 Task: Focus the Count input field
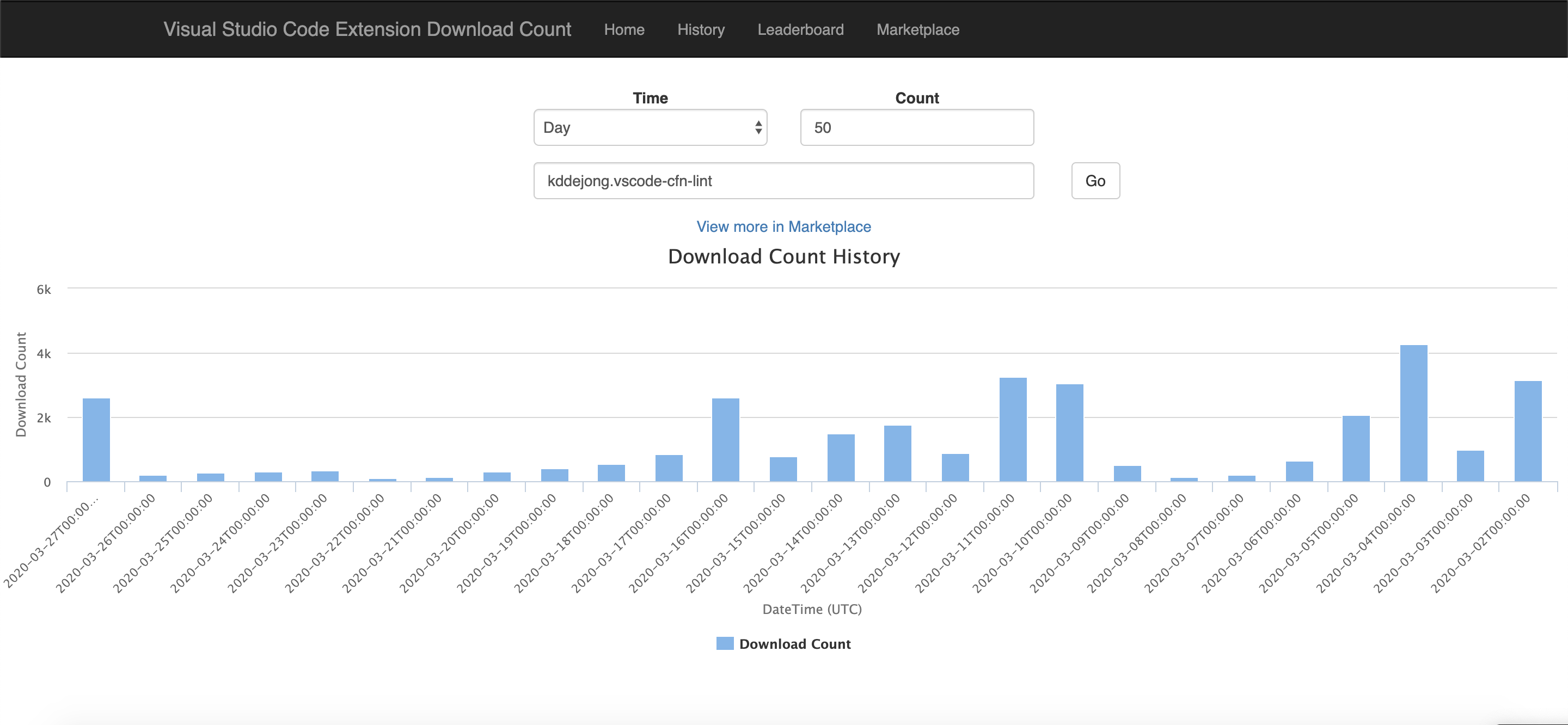pos(917,127)
